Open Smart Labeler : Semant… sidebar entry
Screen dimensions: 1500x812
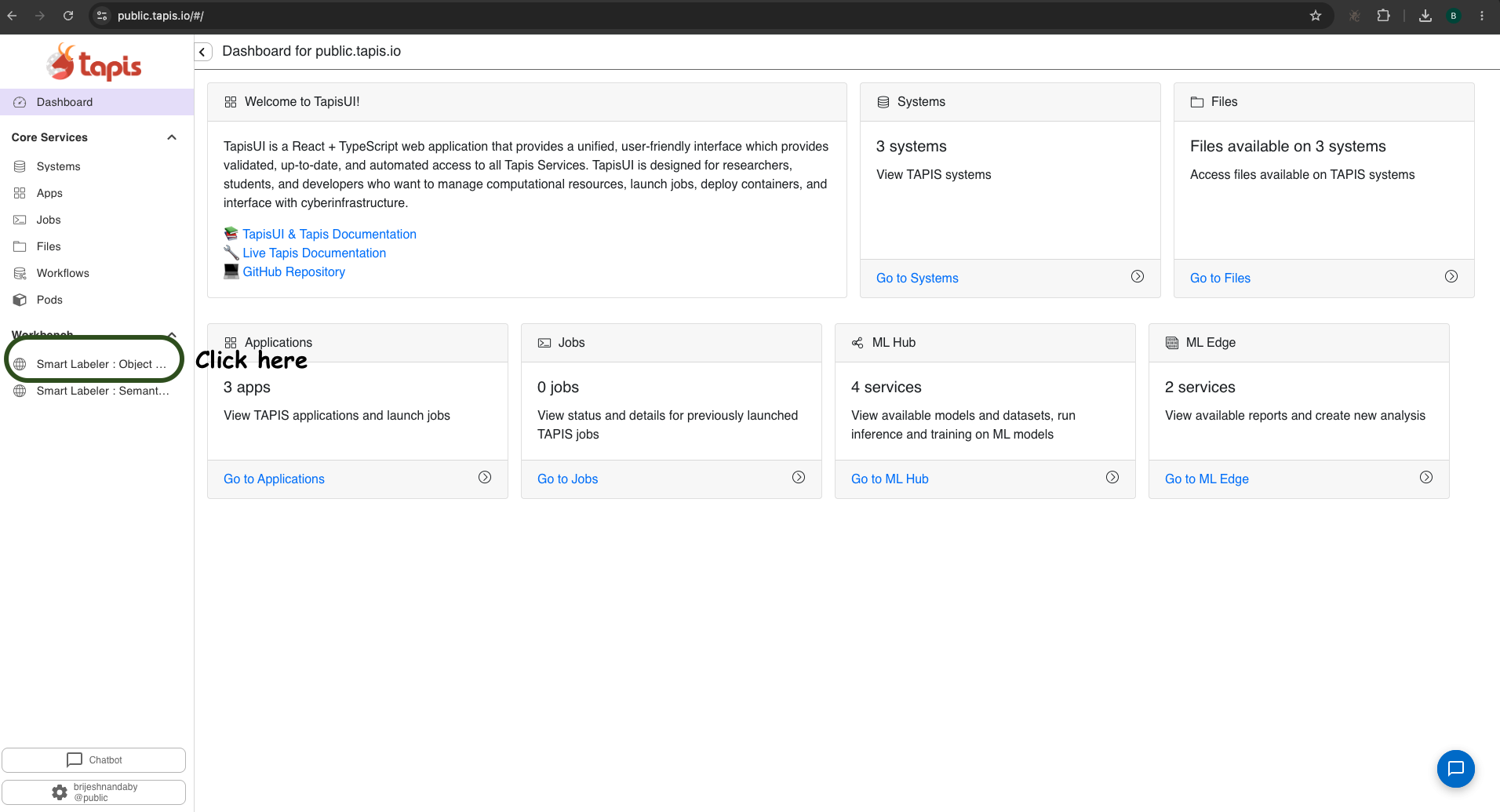[x=96, y=391]
